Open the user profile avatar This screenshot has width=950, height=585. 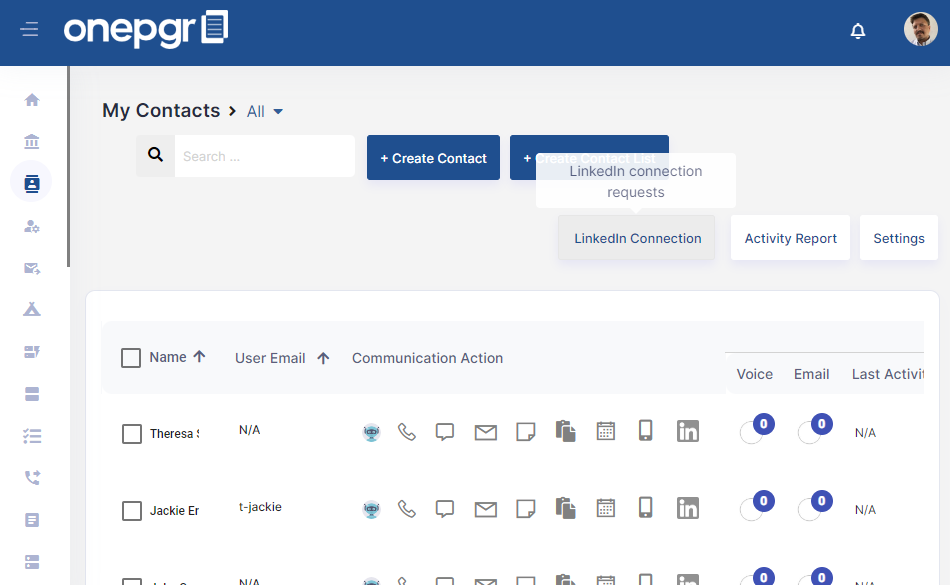(x=920, y=29)
